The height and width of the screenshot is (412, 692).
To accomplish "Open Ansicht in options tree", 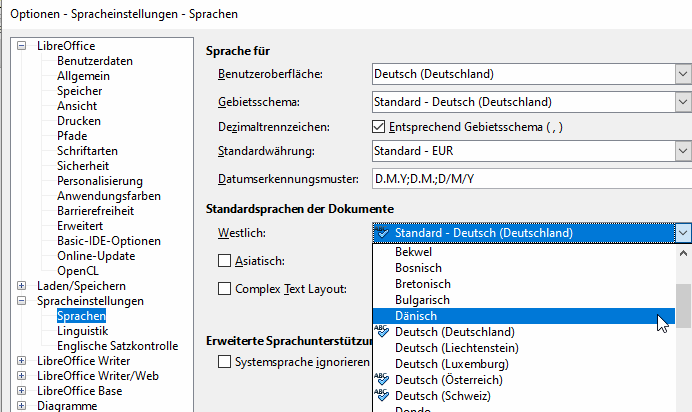I will pos(77,106).
